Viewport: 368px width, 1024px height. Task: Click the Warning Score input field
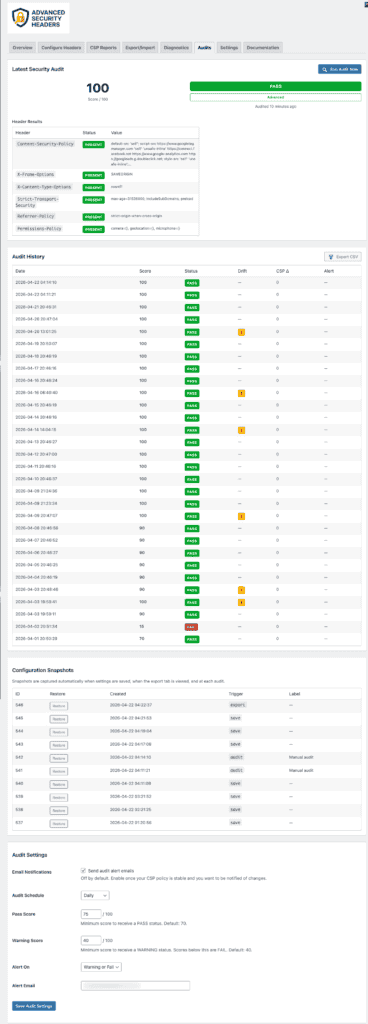91,939
